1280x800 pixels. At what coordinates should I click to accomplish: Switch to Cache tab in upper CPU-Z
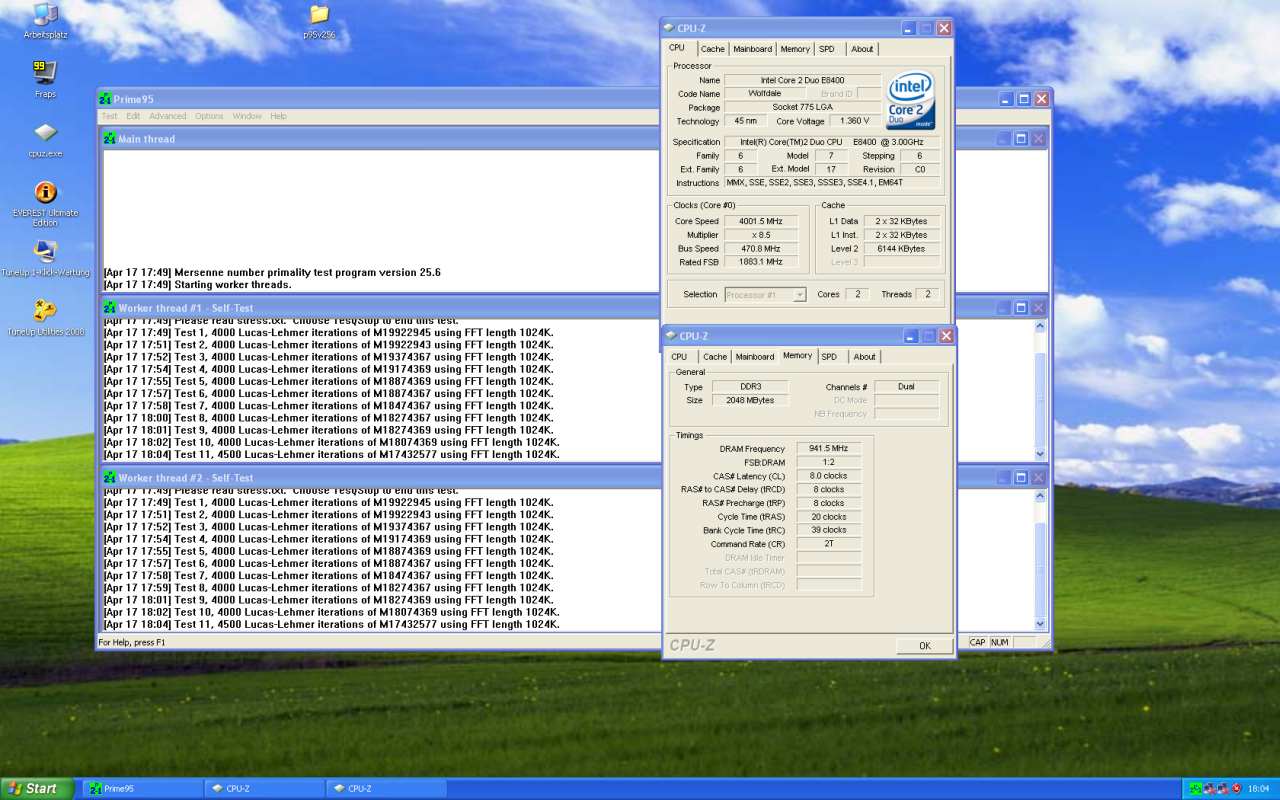click(712, 49)
